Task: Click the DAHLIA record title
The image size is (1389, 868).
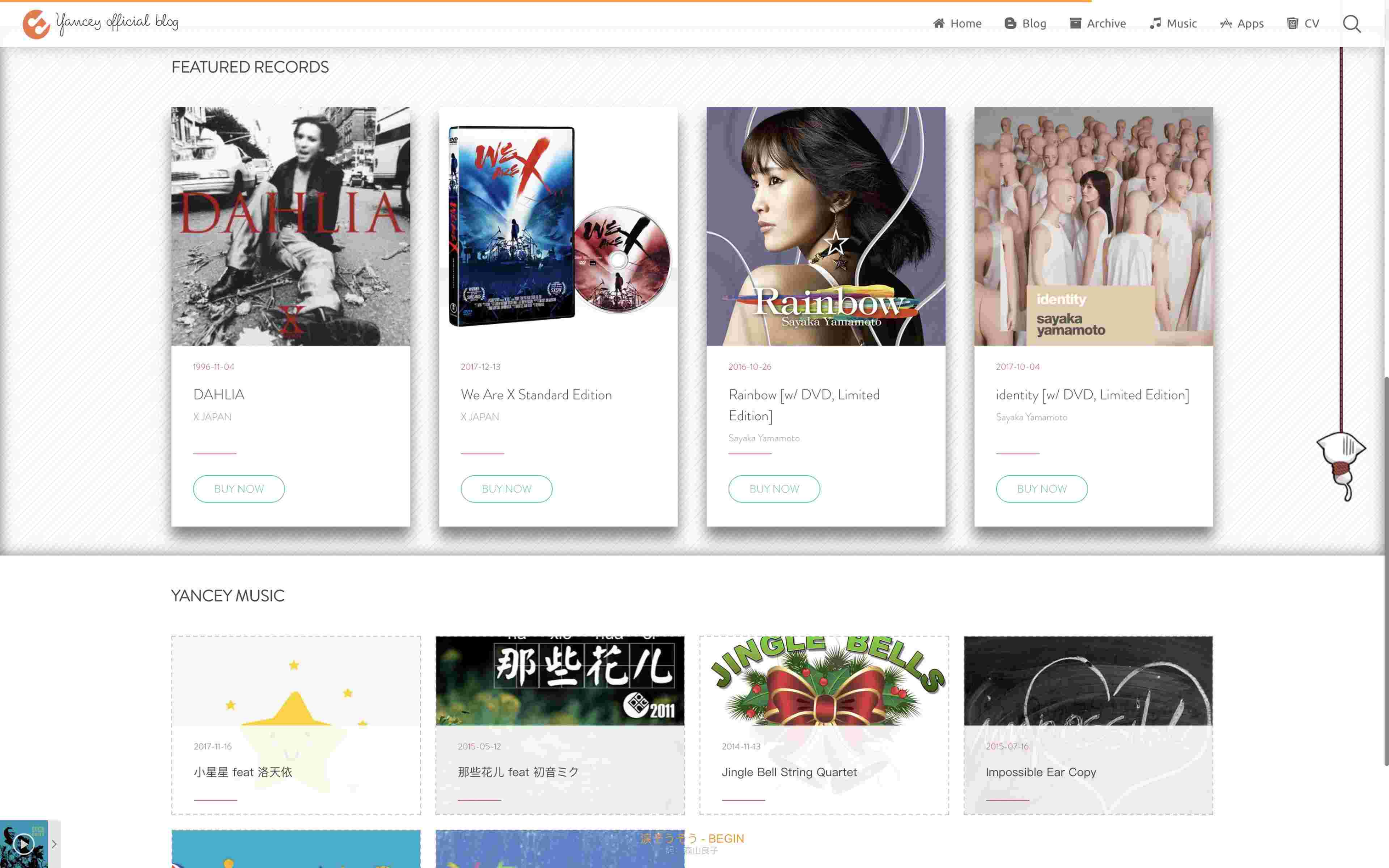Action: point(219,395)
